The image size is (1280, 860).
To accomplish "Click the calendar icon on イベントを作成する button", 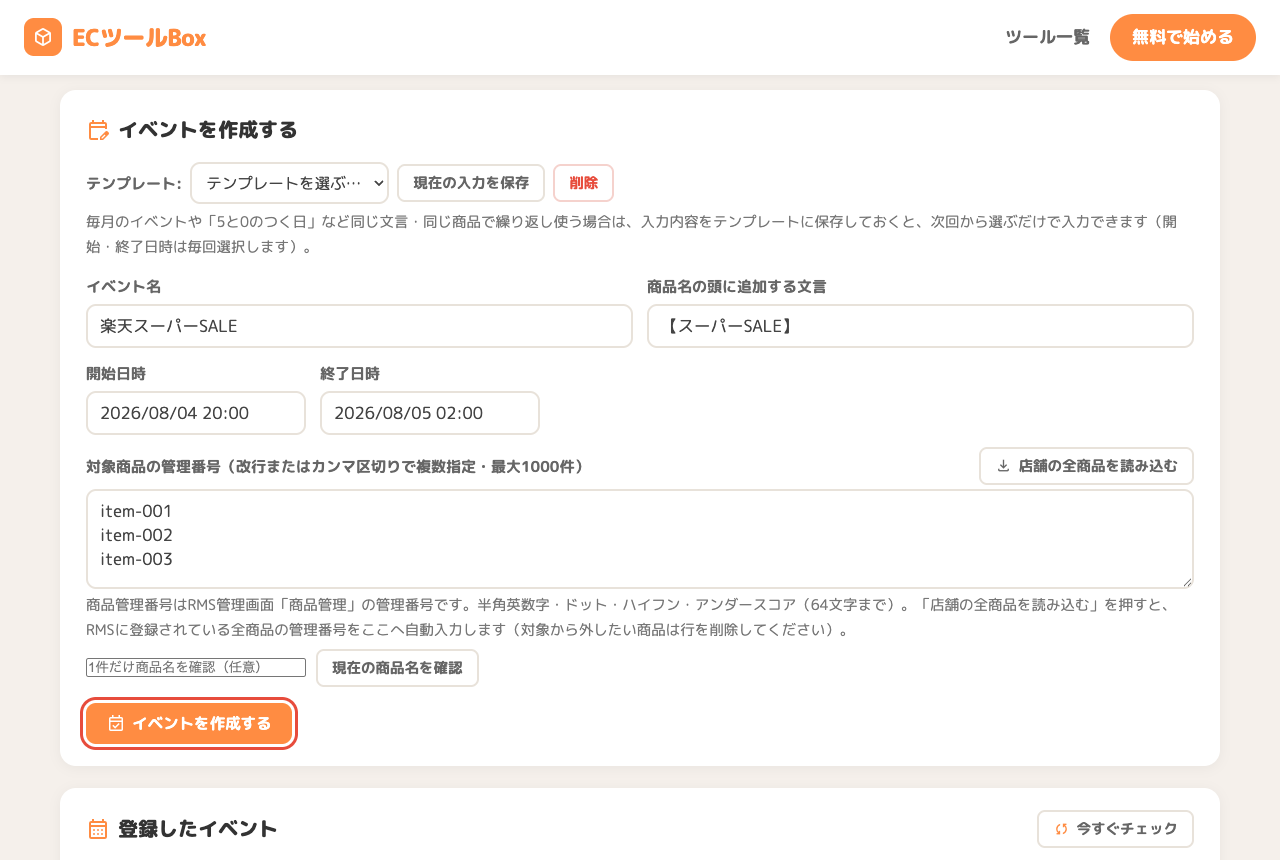I will tap(116, 723).
